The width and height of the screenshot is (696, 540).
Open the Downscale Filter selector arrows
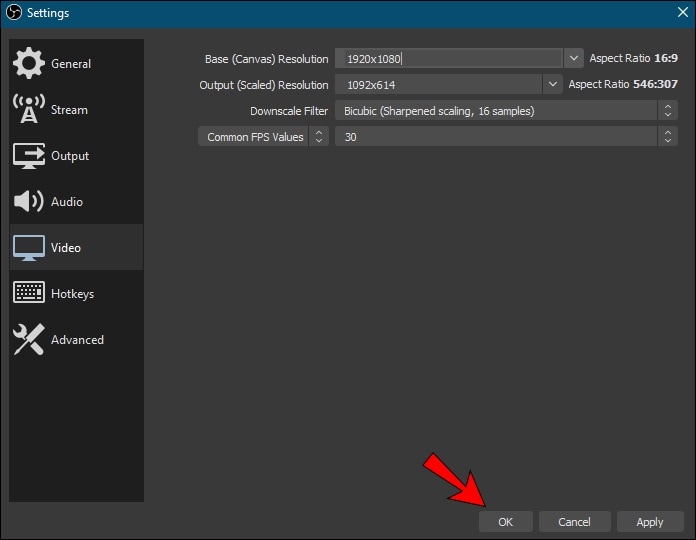(x=668, y=110)
